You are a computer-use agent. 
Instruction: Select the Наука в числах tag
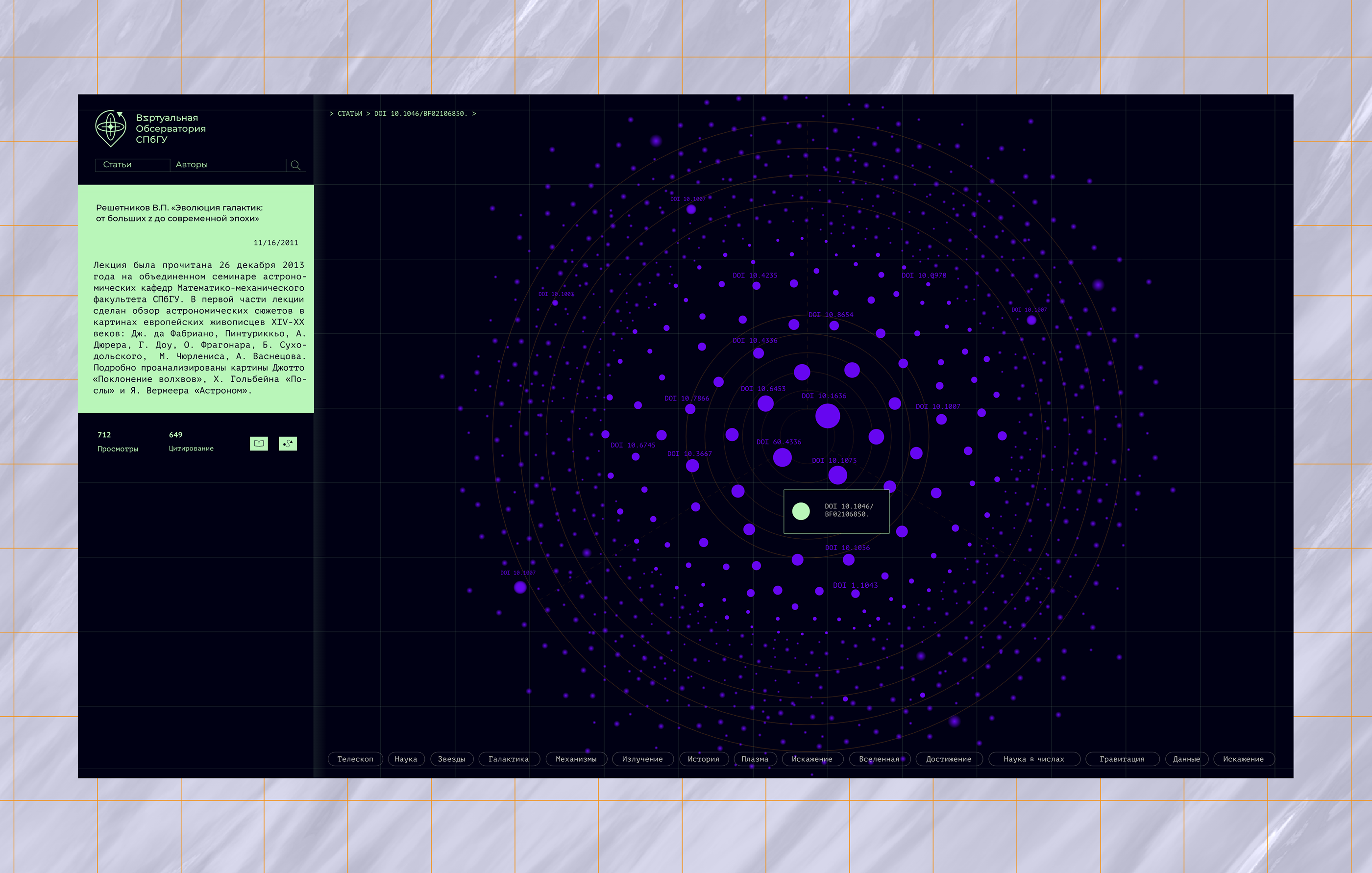[x=1033, y=759]
